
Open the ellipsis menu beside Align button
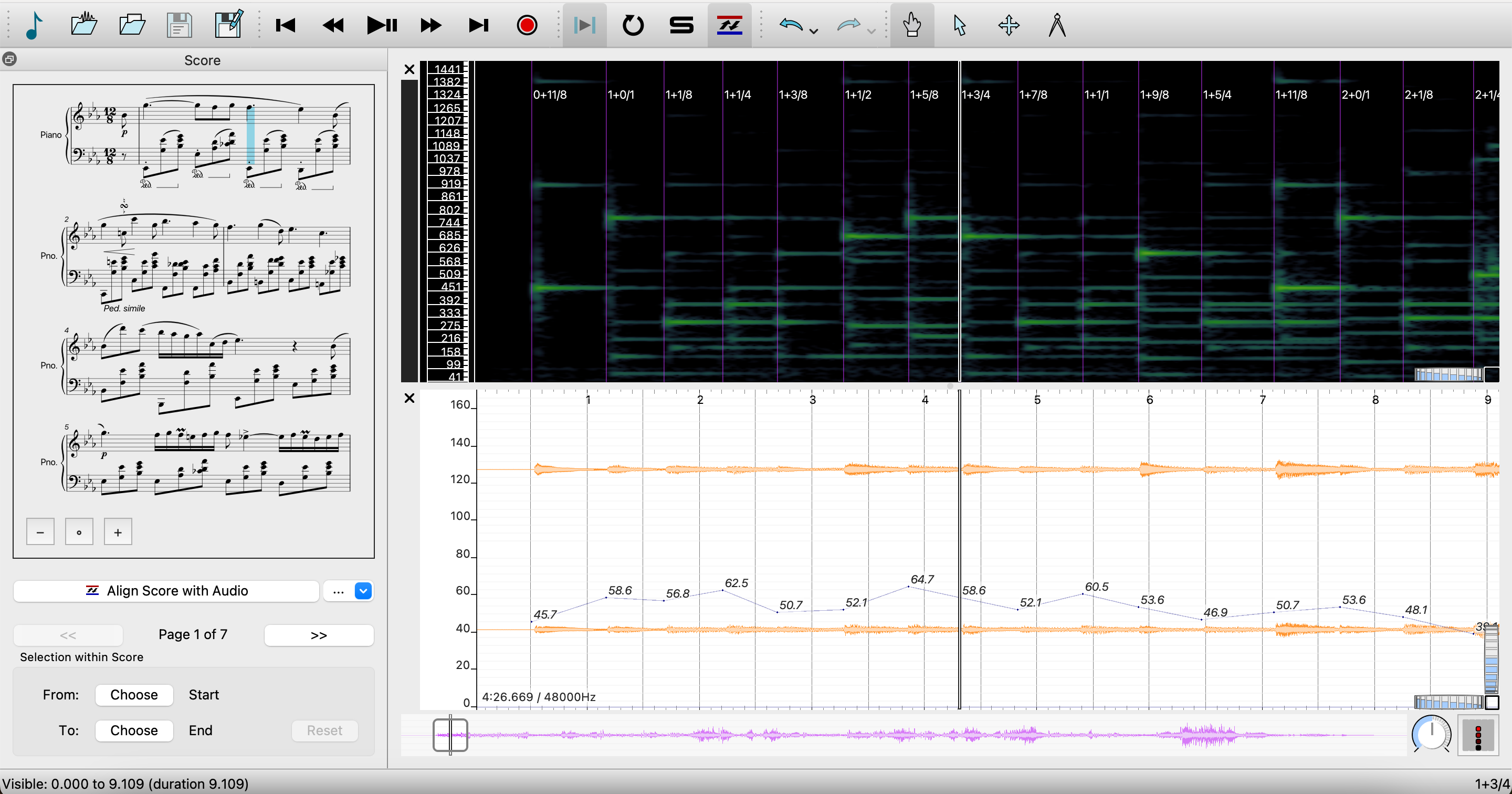click(x=338, y=591)
